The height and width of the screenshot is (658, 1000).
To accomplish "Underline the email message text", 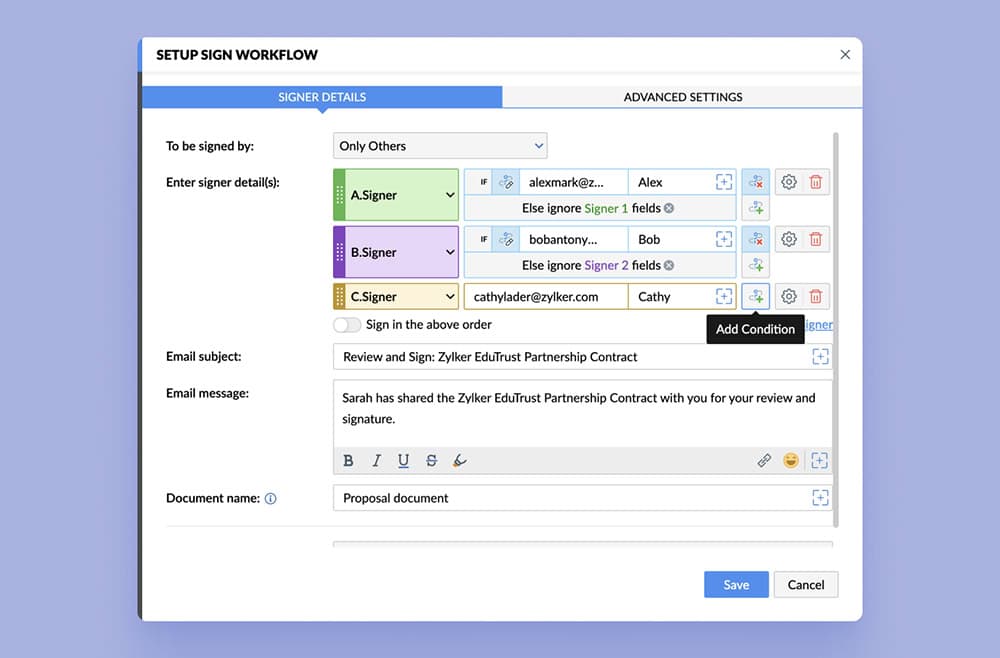I will click(x=403, y=460).
